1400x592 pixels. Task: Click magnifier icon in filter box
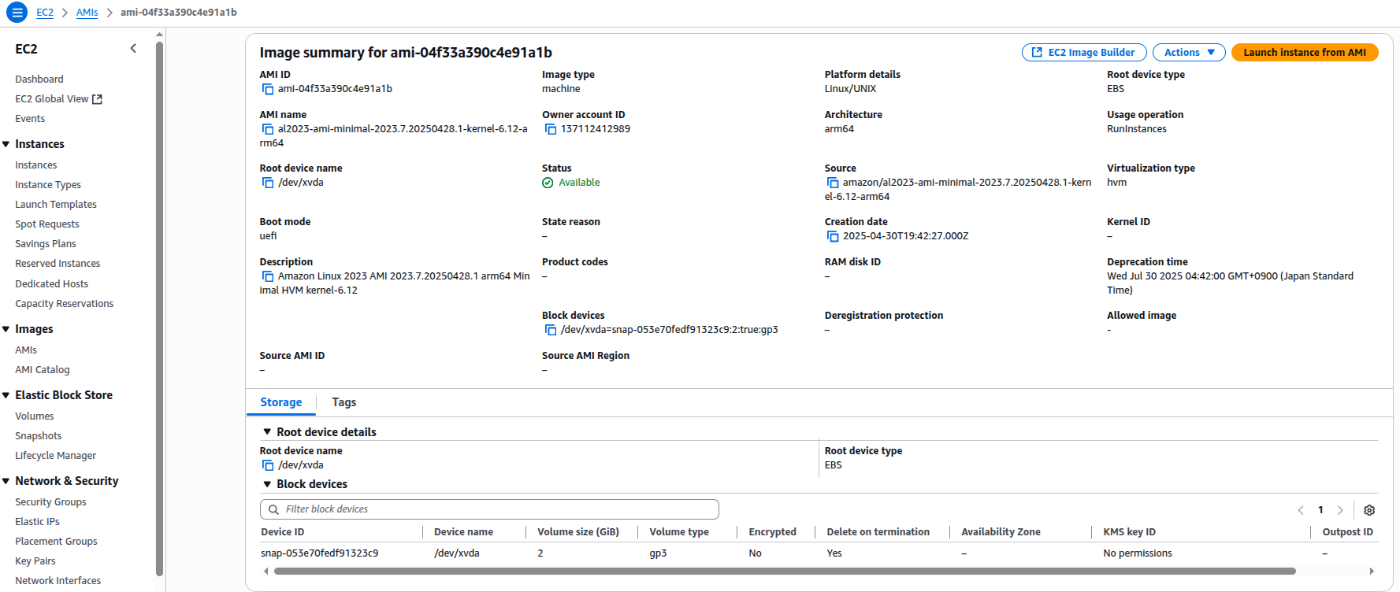273,509
